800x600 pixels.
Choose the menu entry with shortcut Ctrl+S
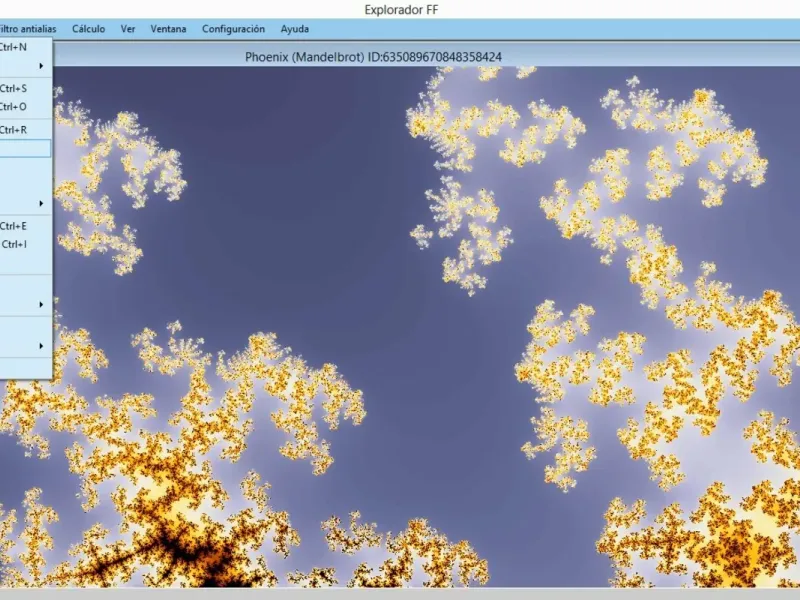click(x=26, y=88)
